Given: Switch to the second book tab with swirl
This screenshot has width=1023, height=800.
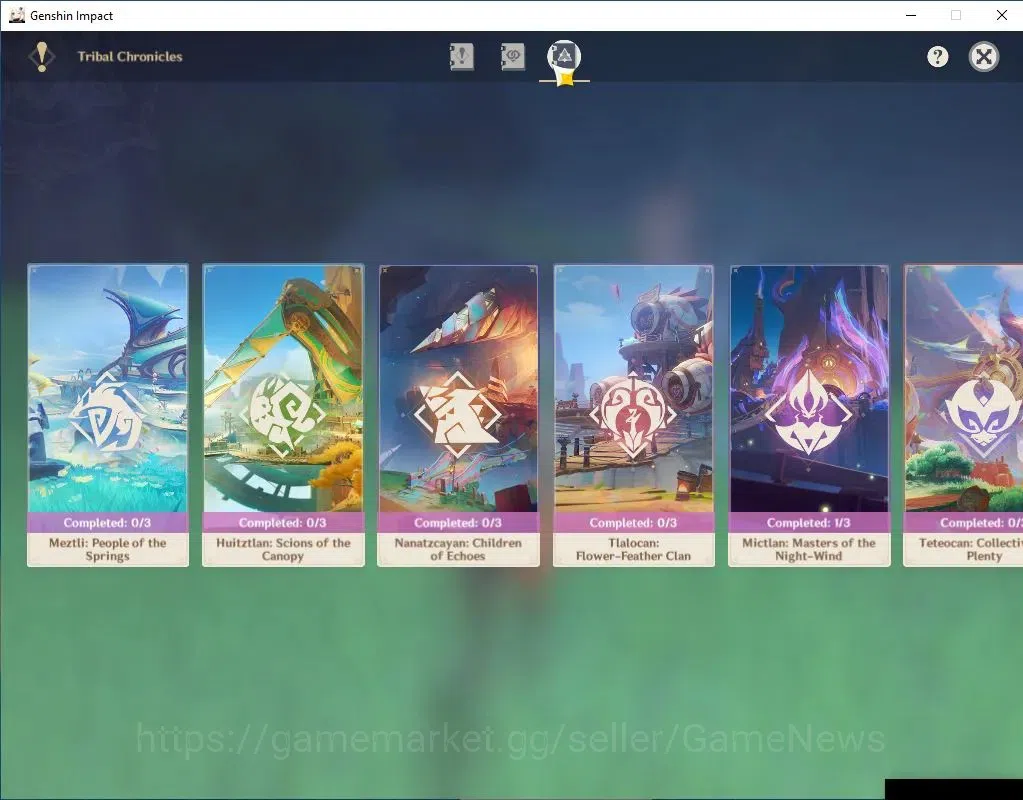Looking at the screenshot, I should (512, 57).
